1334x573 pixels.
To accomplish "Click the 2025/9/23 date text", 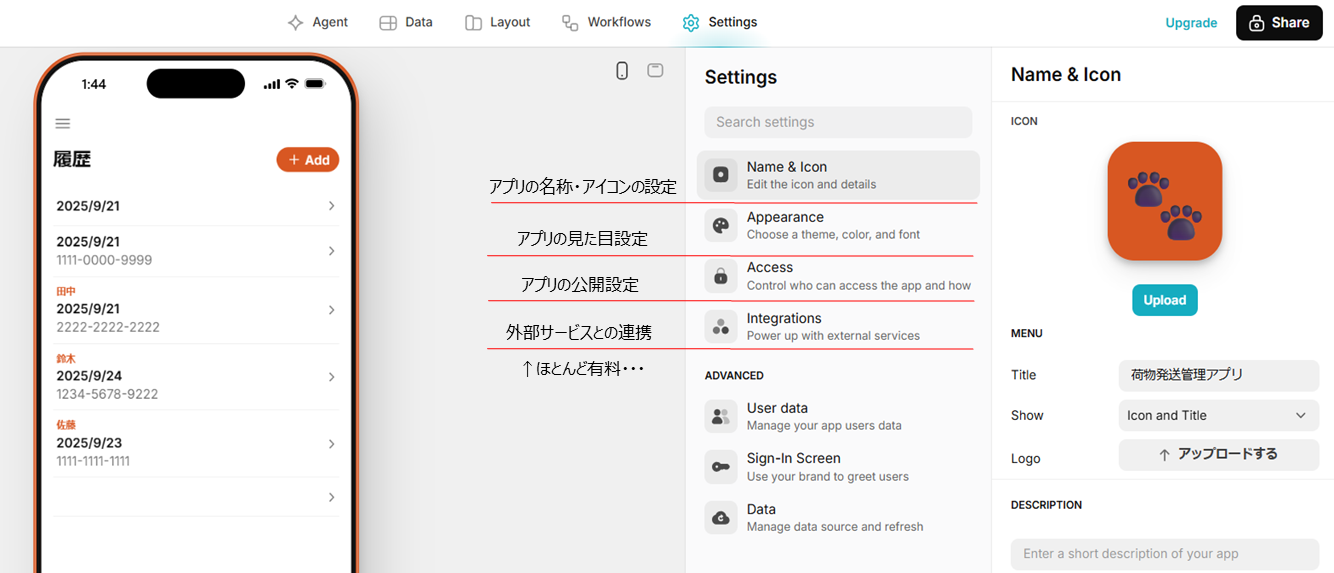I will coord(89,443).
